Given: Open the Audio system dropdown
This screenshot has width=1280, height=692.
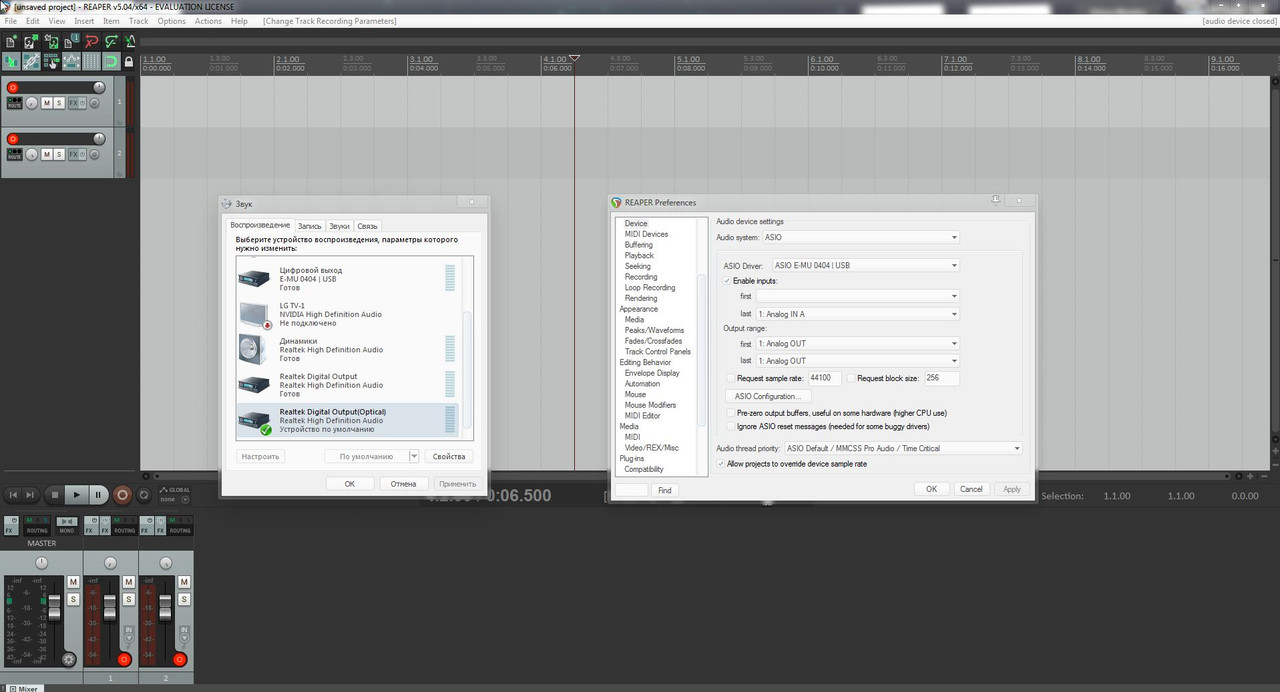Looking at the screenshot, I should click(x=860, y=237).
